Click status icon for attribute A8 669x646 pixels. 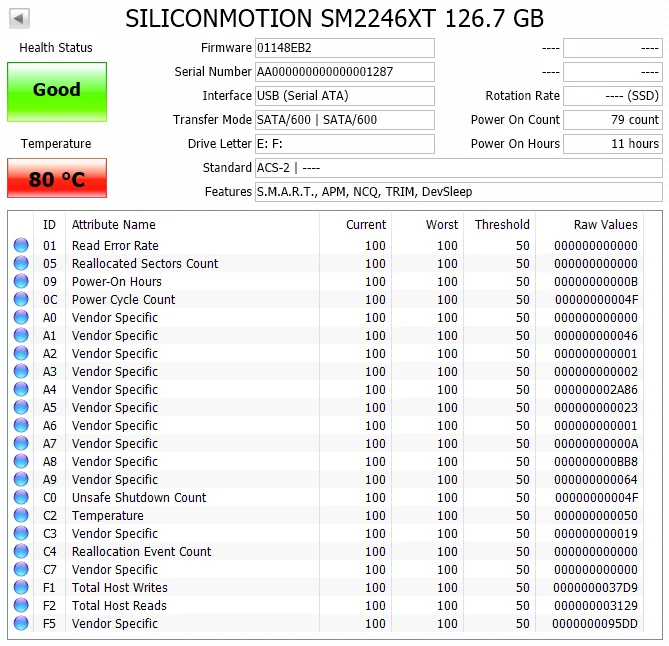tap(21, 461)
